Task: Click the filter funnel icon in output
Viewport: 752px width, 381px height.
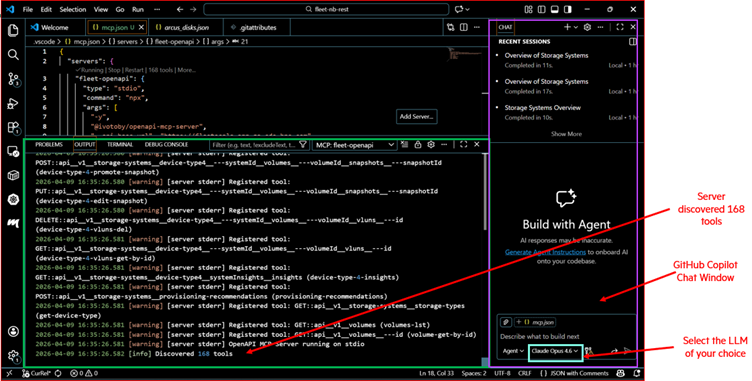Action: click(303, 144)
